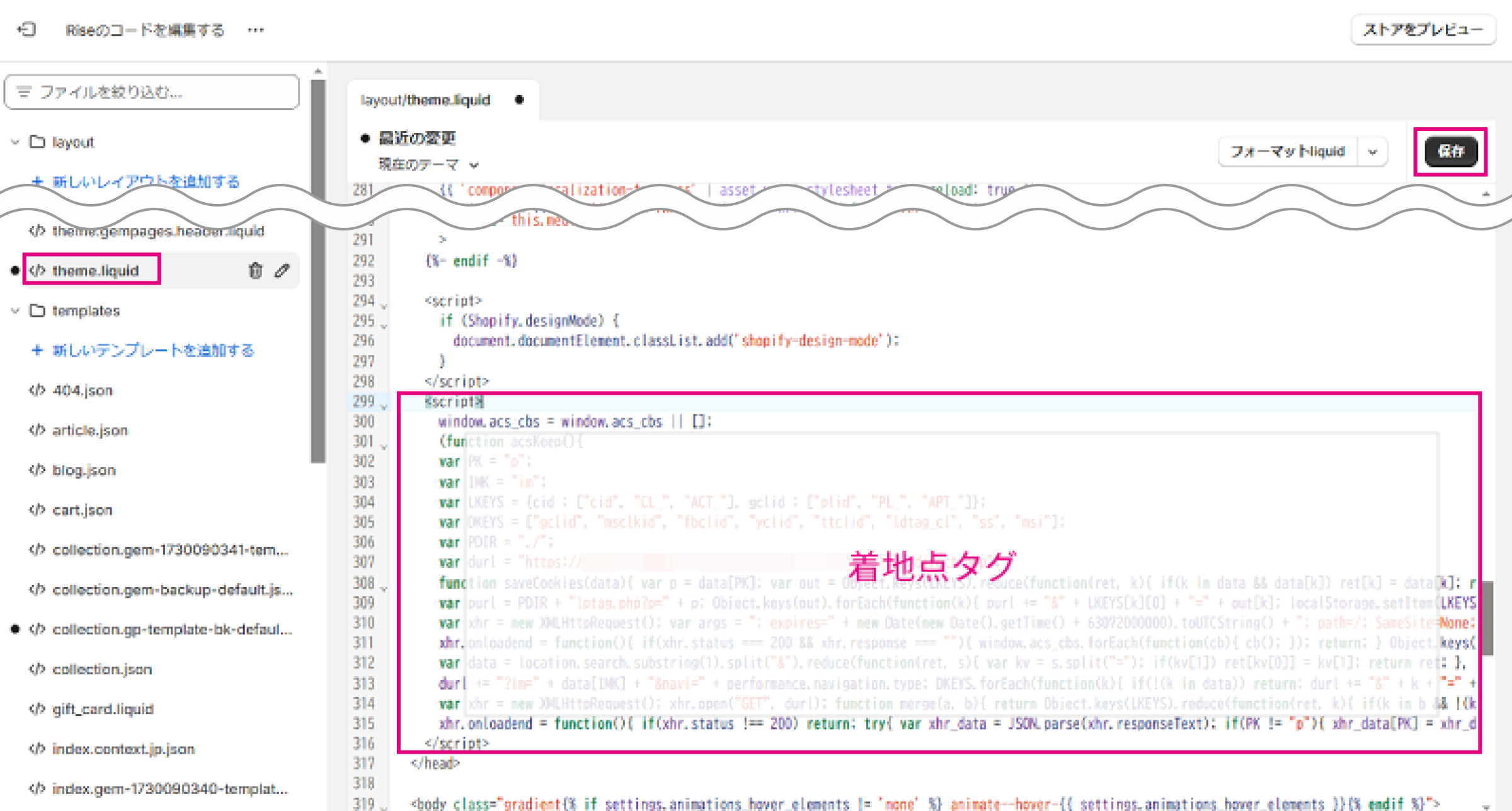Click the 保存 save button

(1451, 151)
